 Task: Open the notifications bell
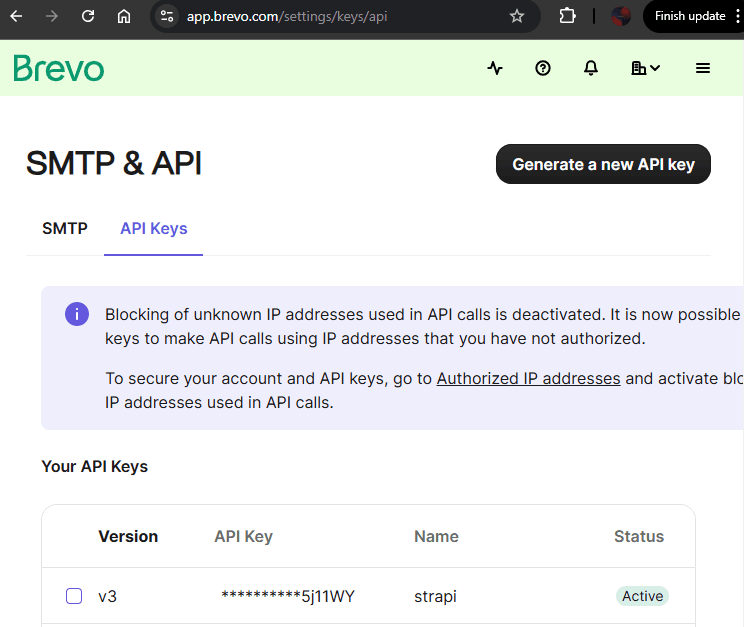(591, 68)
